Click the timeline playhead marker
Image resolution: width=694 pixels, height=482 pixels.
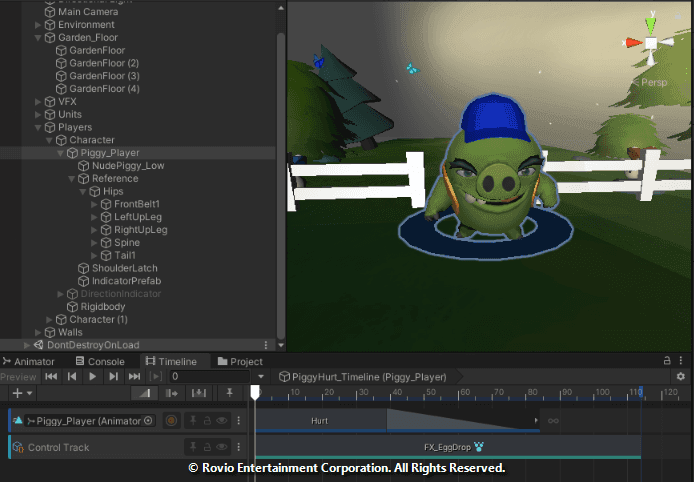point(255,392)
